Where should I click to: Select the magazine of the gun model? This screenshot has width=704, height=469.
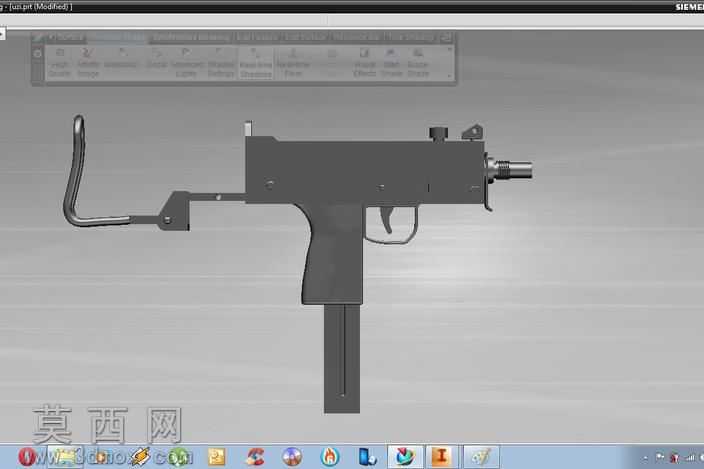pyautogui.click(x=342, y=358)
